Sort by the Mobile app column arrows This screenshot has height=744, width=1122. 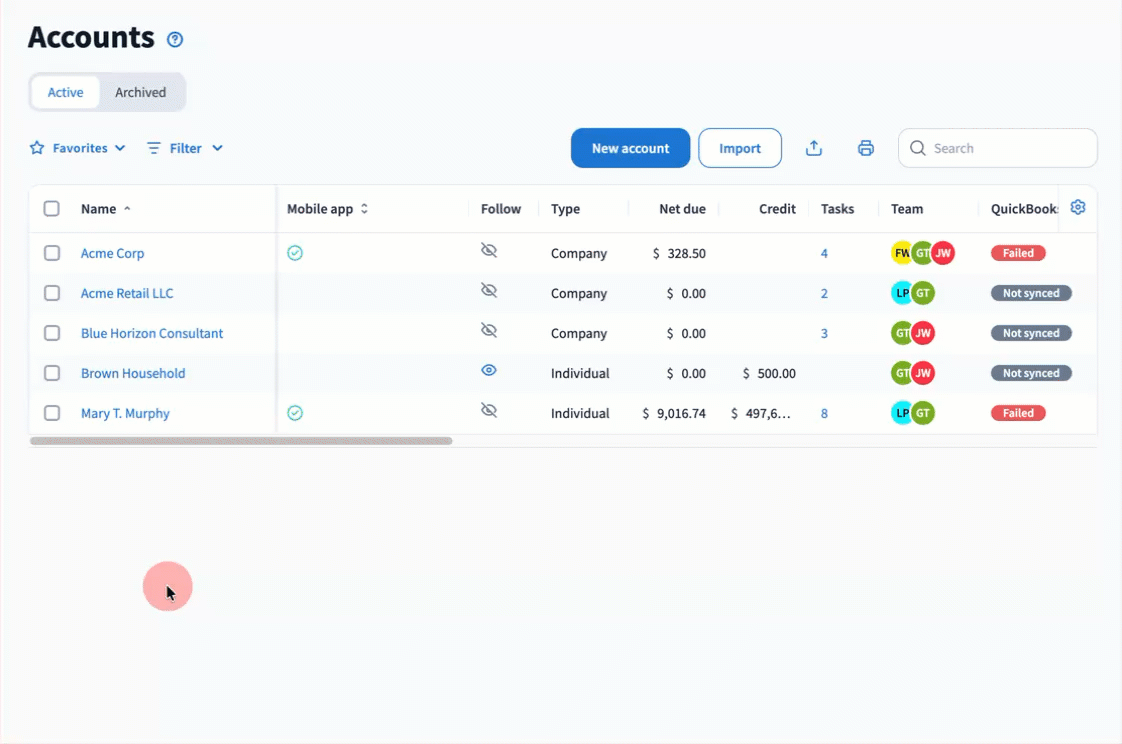364,208
